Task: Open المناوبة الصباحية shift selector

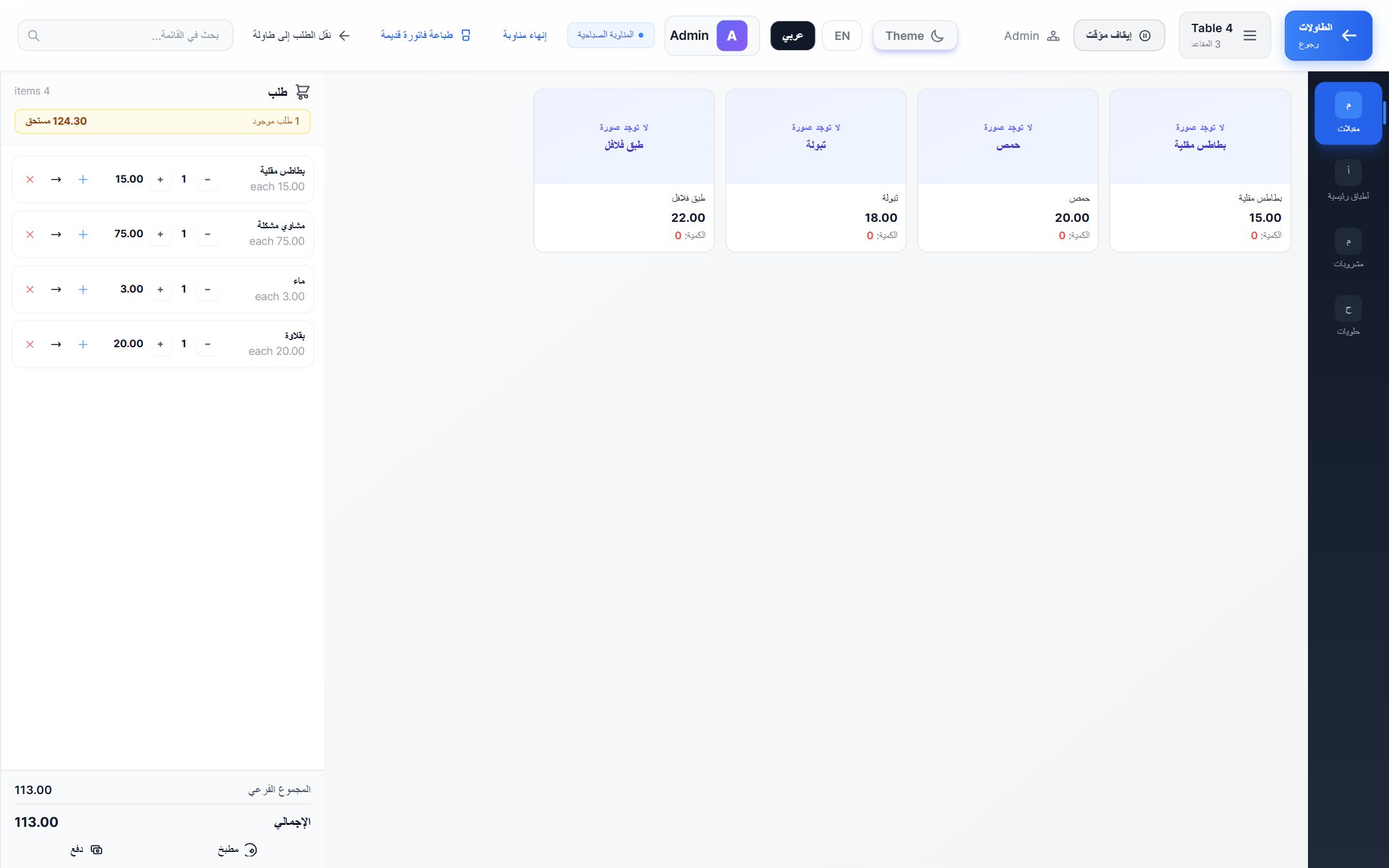Action: (611, 35)
